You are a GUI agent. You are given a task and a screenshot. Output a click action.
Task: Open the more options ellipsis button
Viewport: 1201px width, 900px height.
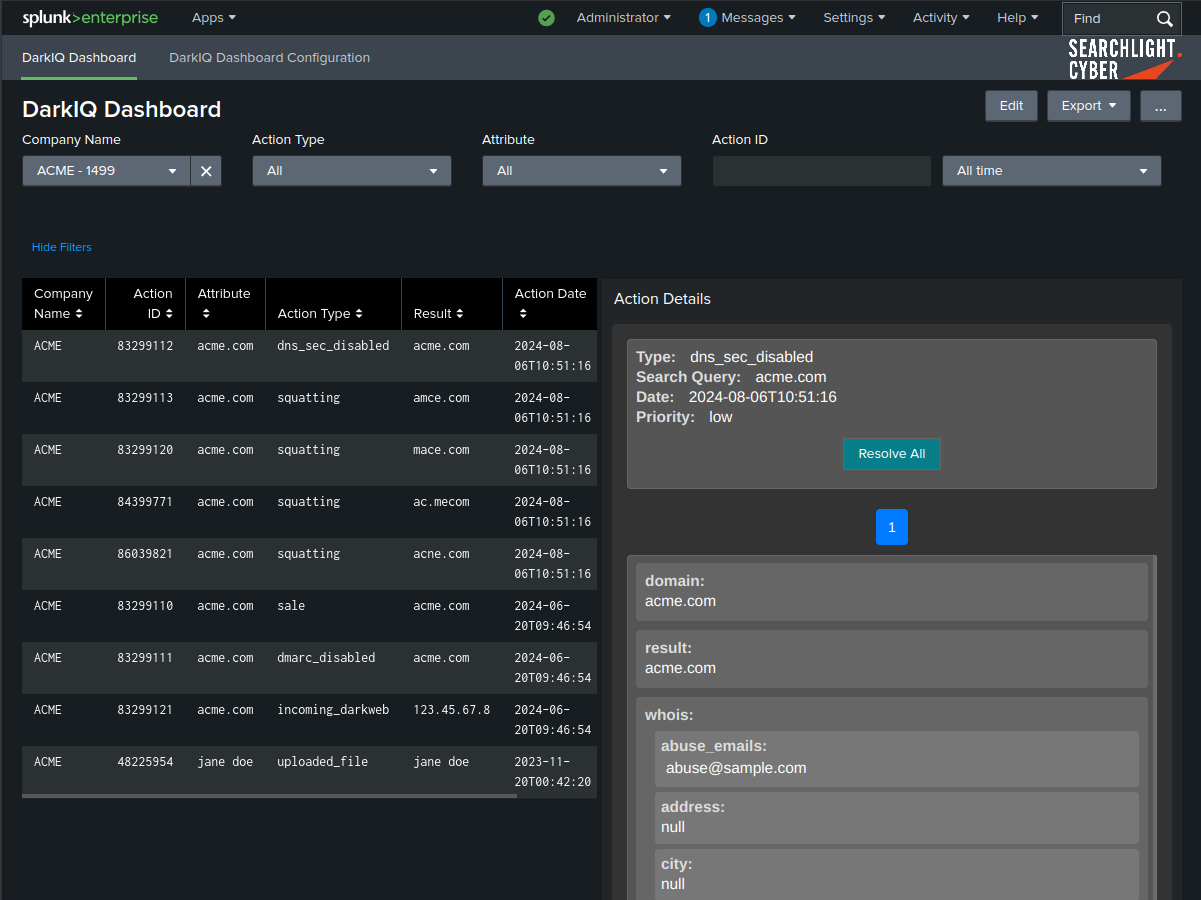click(1160, 106)
